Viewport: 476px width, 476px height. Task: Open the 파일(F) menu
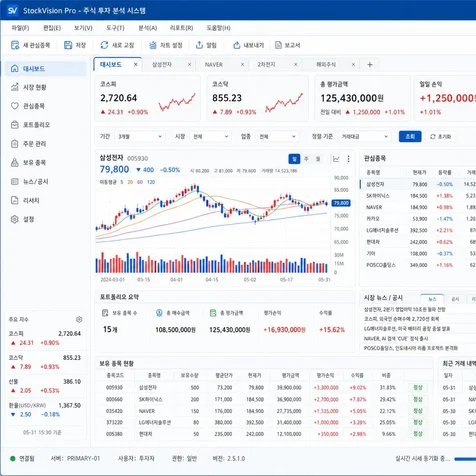pos(20,28)
